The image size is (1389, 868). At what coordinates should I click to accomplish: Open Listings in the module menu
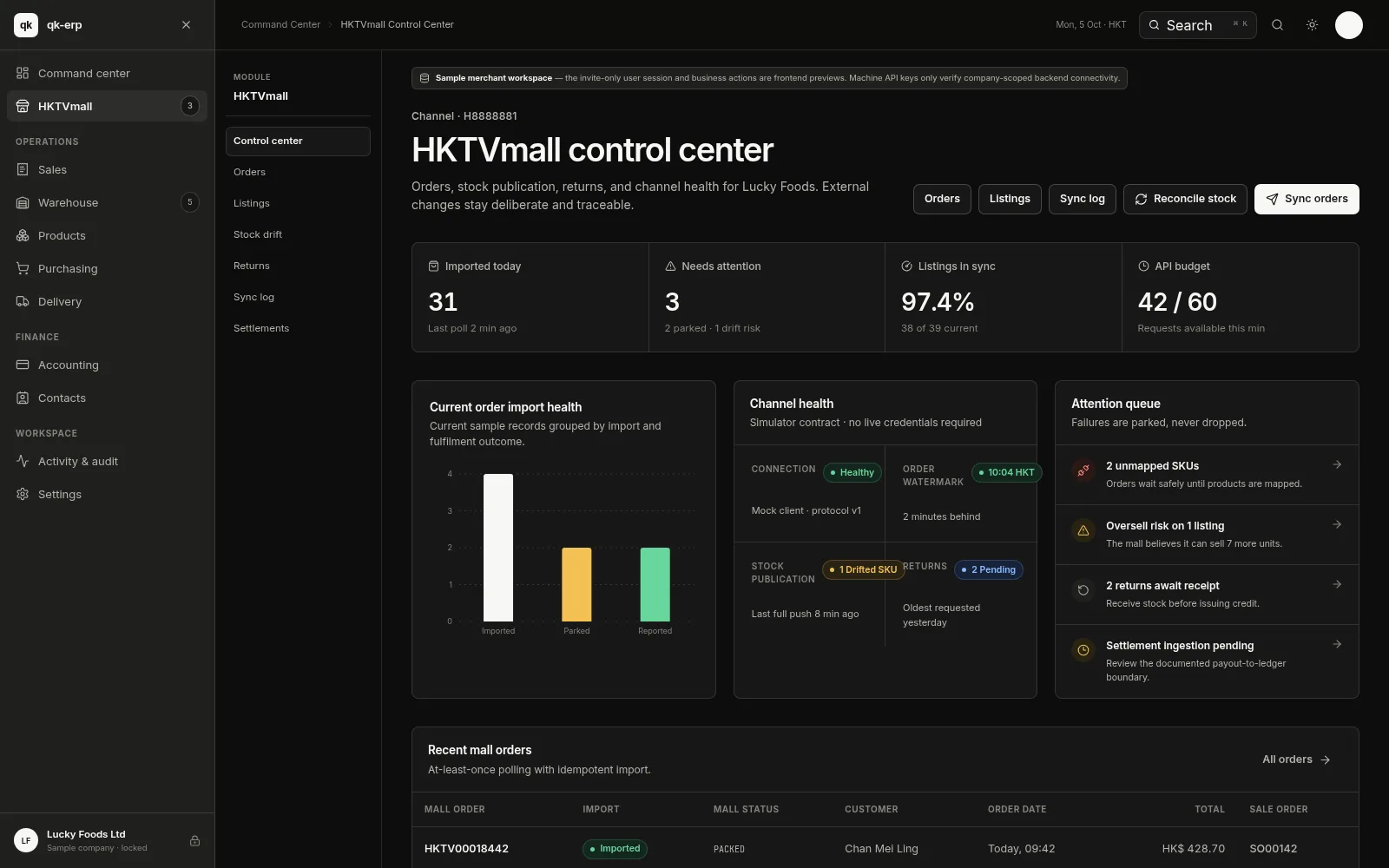298,203
